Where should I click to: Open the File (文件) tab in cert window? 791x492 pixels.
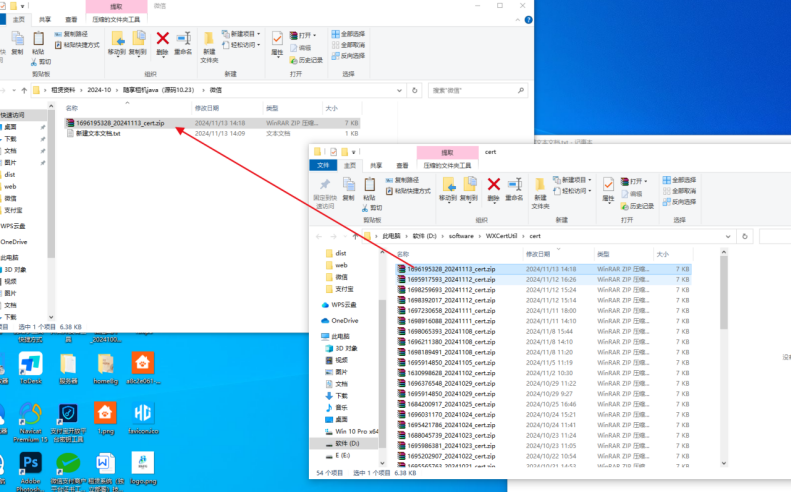(323, 165)
